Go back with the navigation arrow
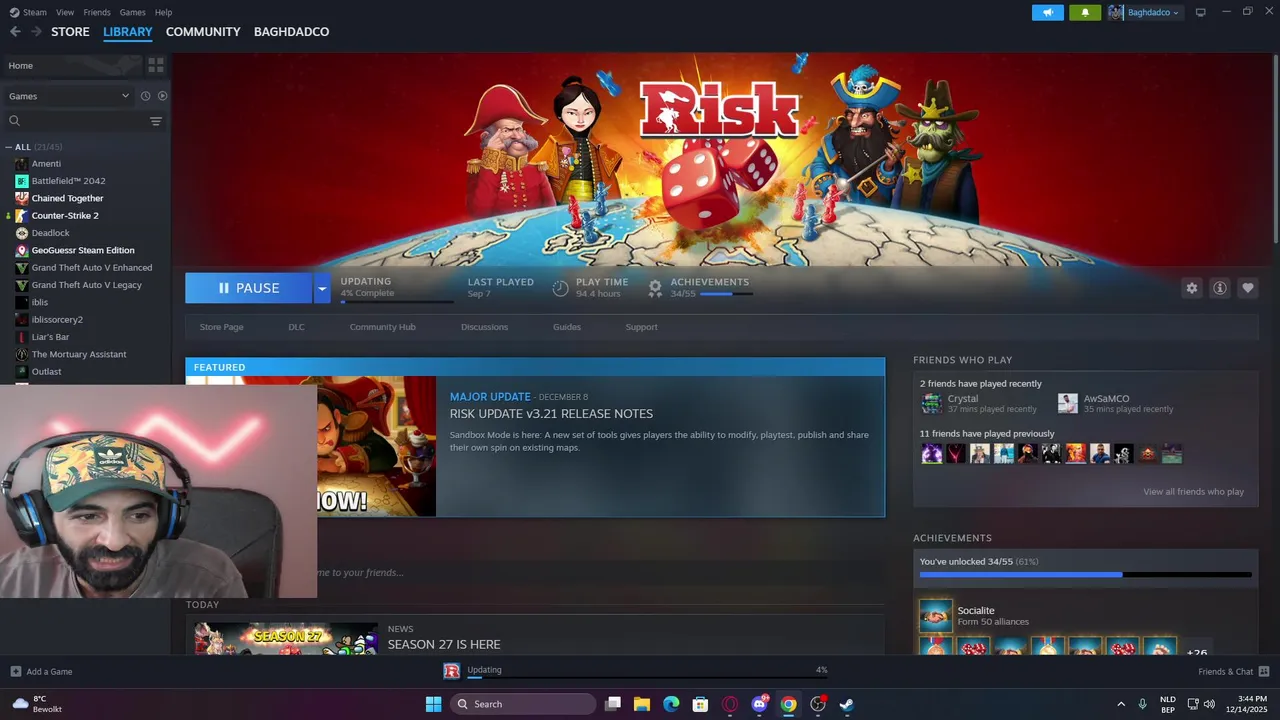 click(x=15, y=32)
